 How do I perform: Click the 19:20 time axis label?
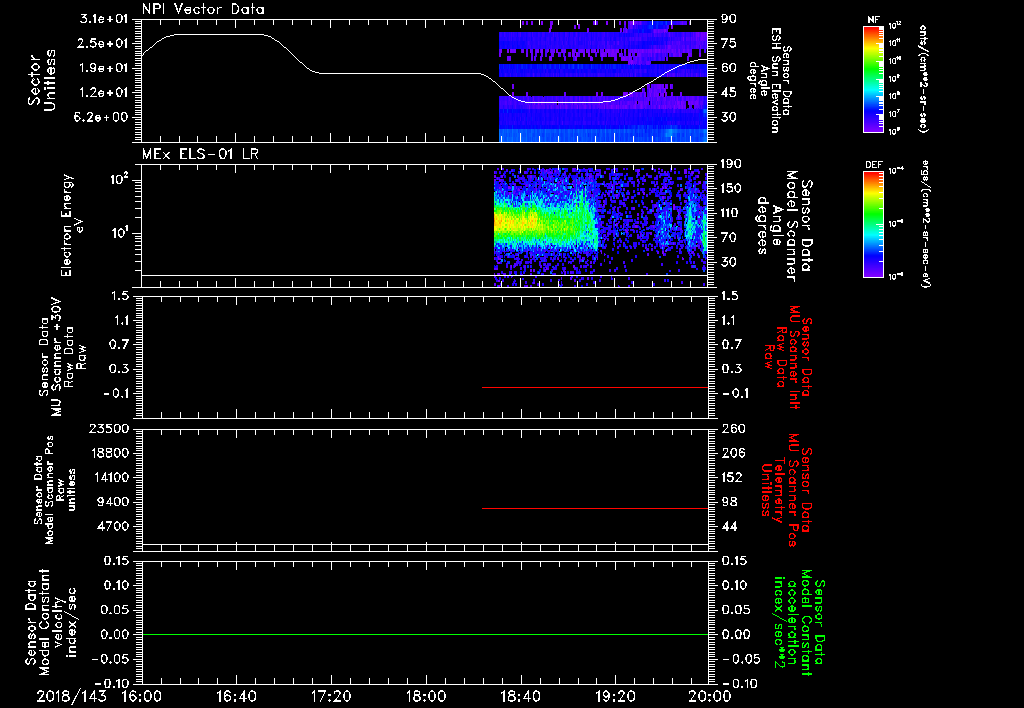(x=615, y=696)
